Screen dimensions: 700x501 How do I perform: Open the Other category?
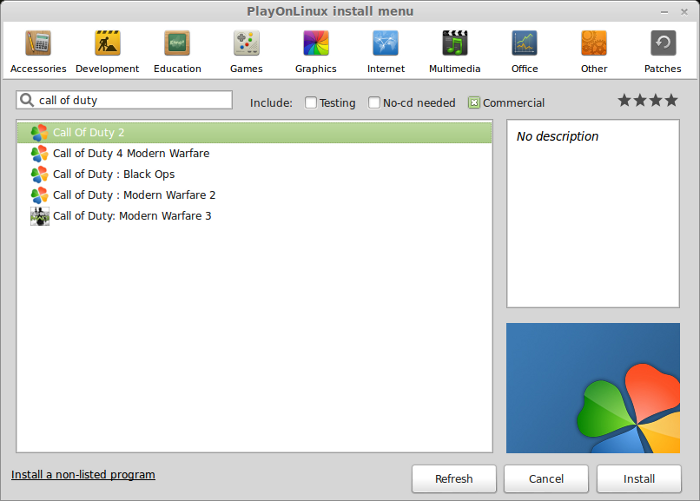[594, 51]
